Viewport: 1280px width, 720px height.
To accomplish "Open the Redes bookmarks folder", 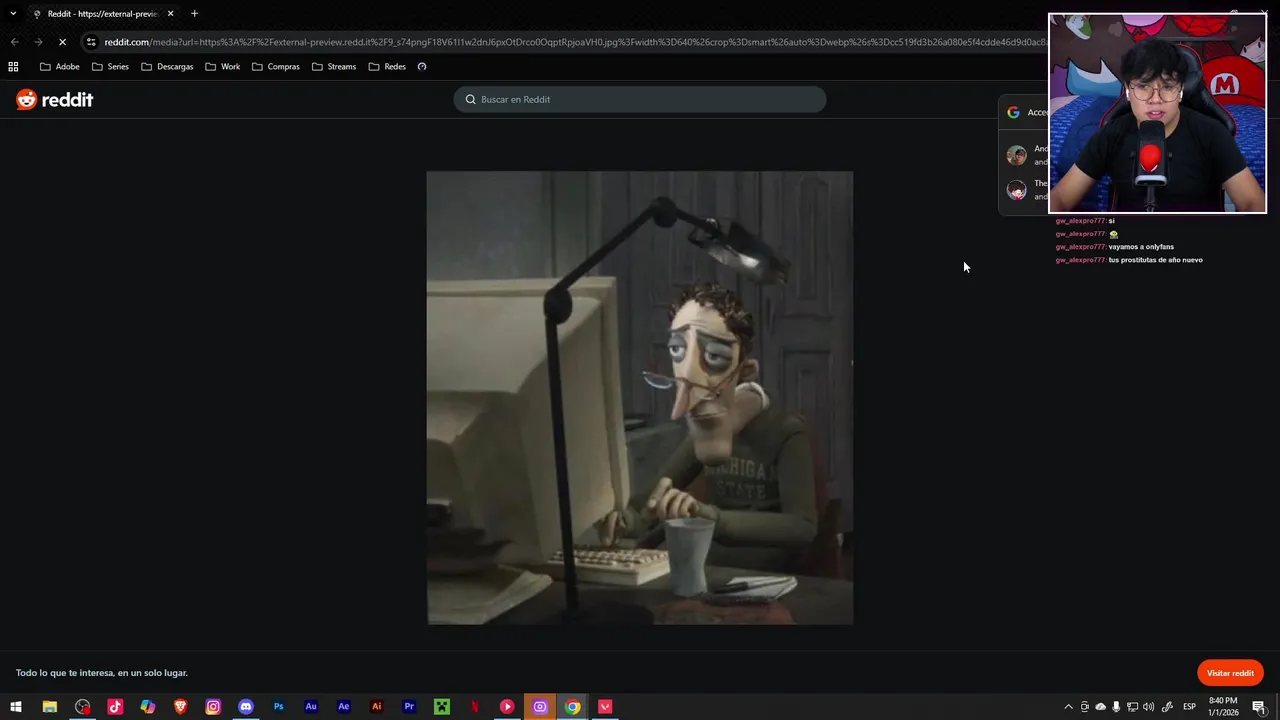I will (387, 67).
